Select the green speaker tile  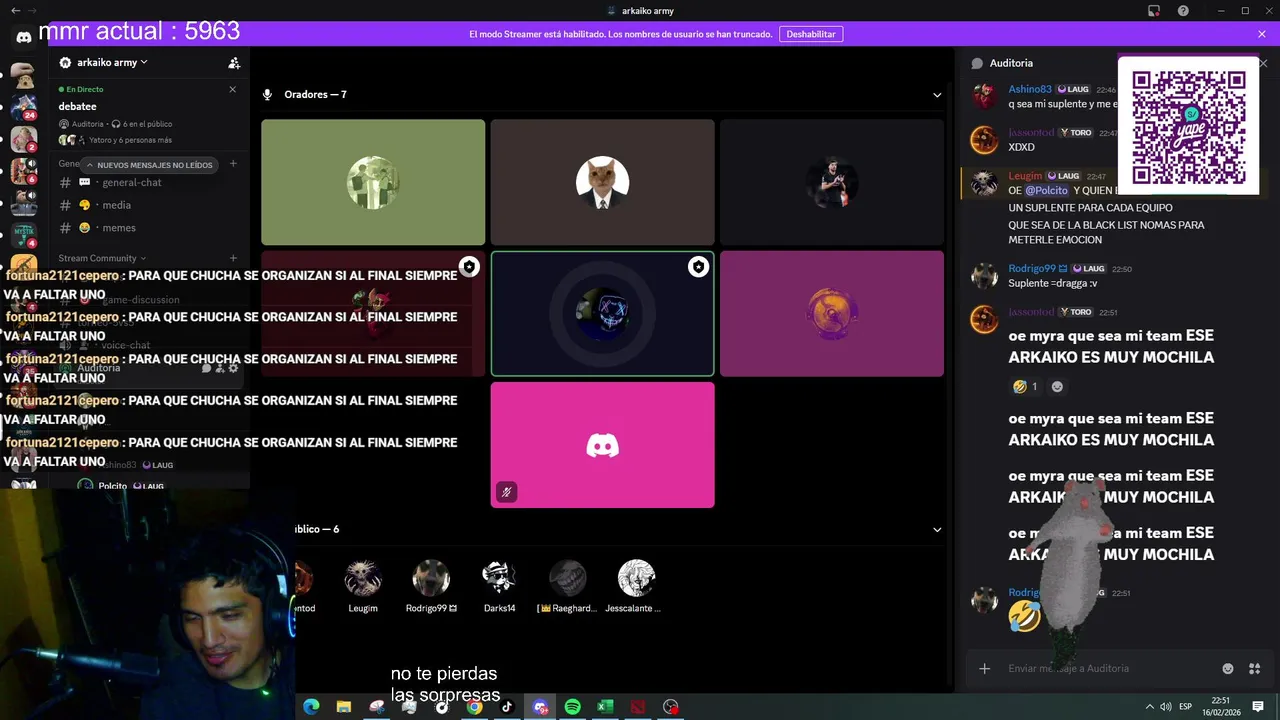tap(373, 182)
